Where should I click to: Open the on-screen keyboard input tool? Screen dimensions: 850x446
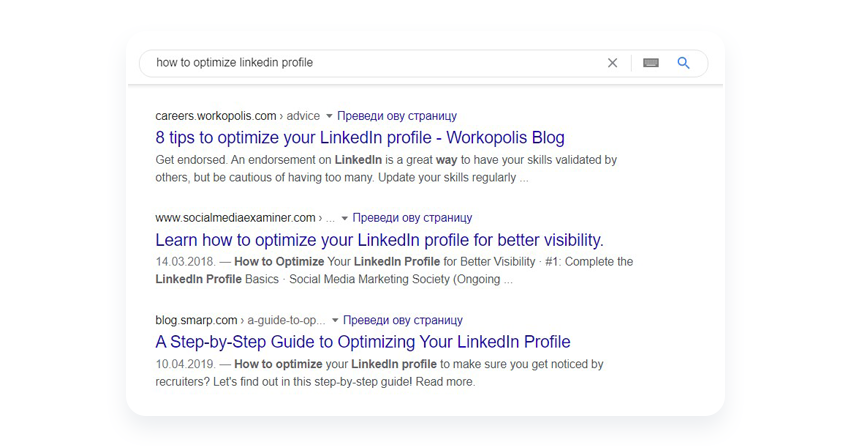coord(651,63)
